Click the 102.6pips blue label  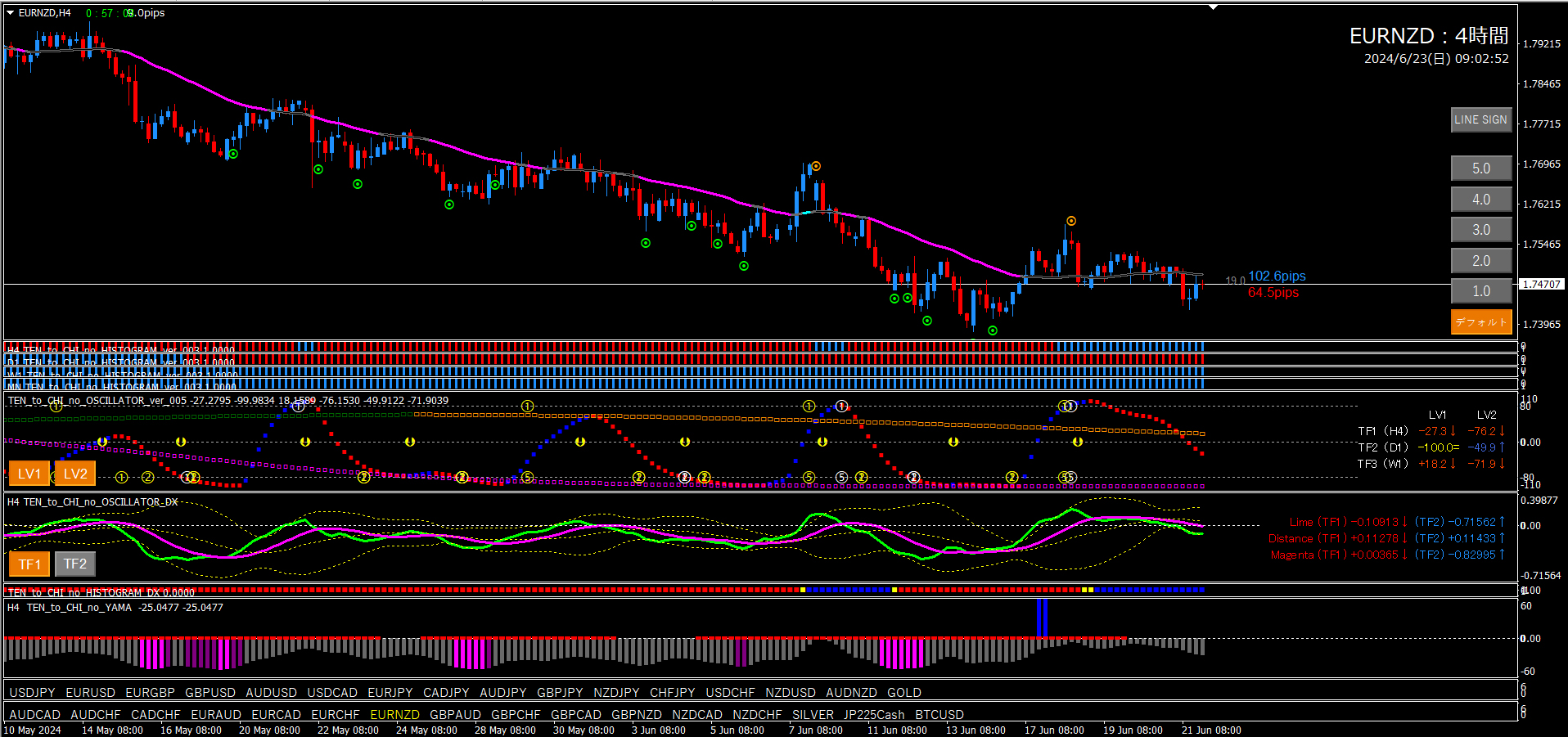pyautogui.click(x=1277, y=276)
